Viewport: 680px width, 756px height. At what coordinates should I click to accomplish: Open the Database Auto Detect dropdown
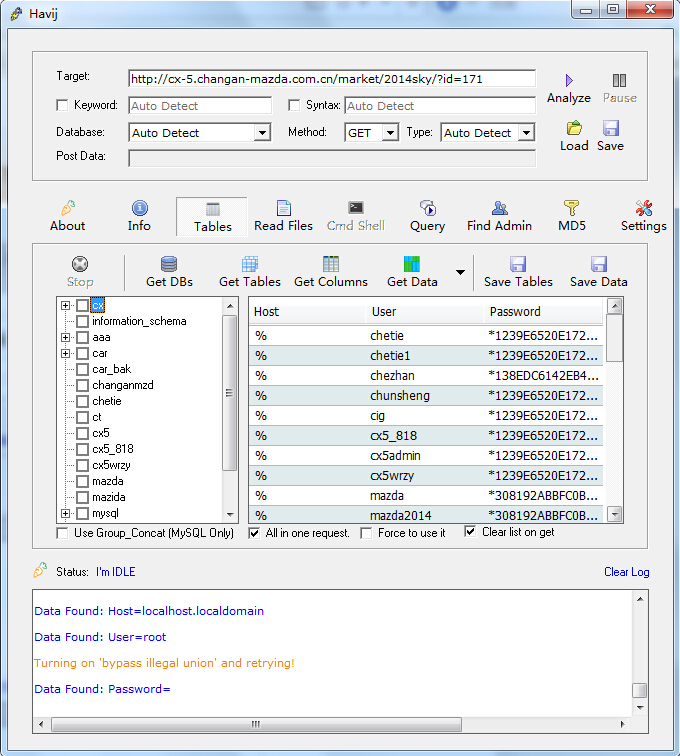click(x=262, y=133)
